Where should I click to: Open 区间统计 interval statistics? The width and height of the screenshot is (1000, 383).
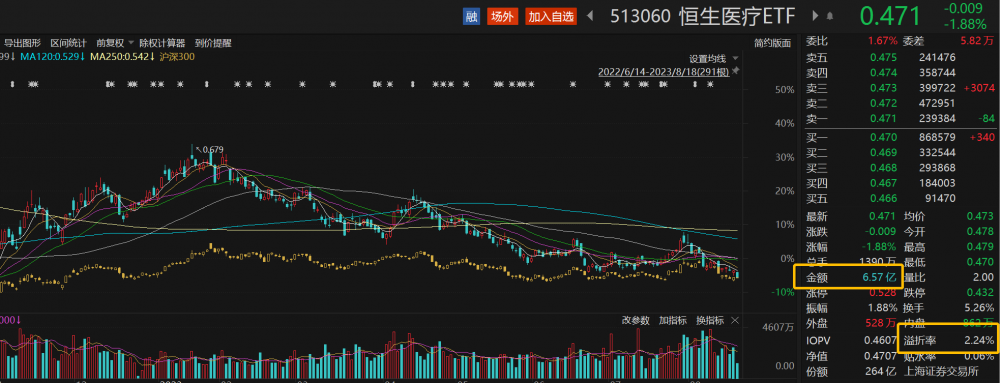pos(68,43)
